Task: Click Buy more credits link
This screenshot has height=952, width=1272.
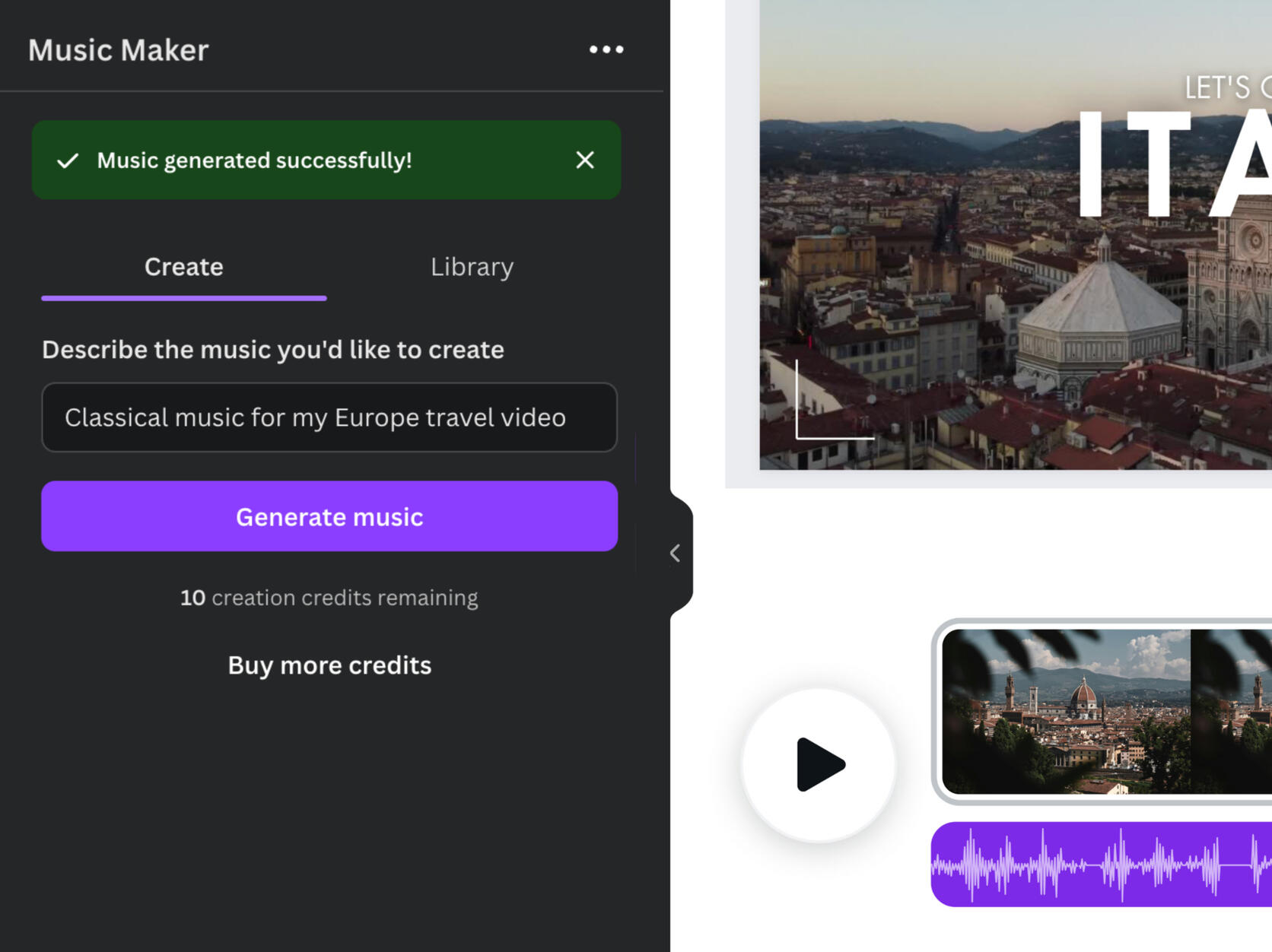Action: [329, 665]
